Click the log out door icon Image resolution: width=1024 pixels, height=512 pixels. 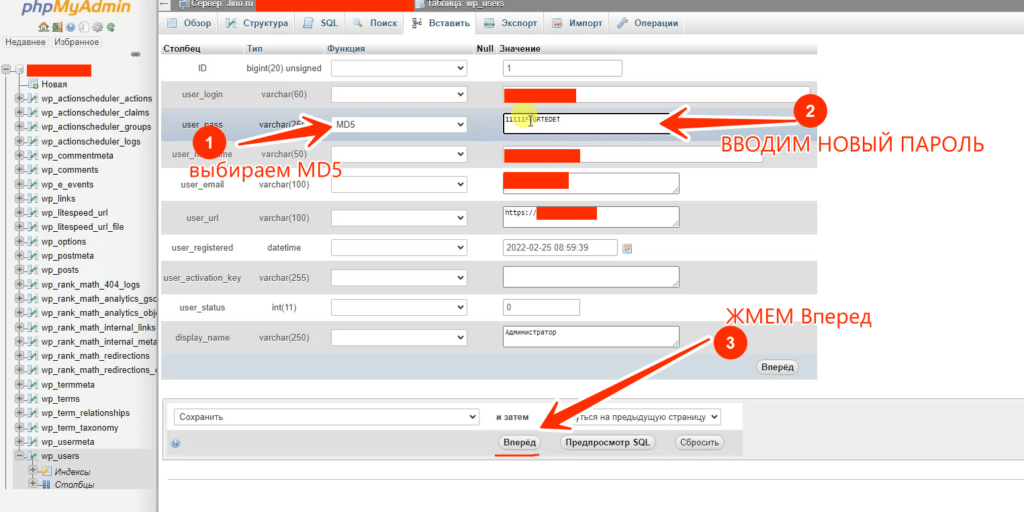pos(57,26)
